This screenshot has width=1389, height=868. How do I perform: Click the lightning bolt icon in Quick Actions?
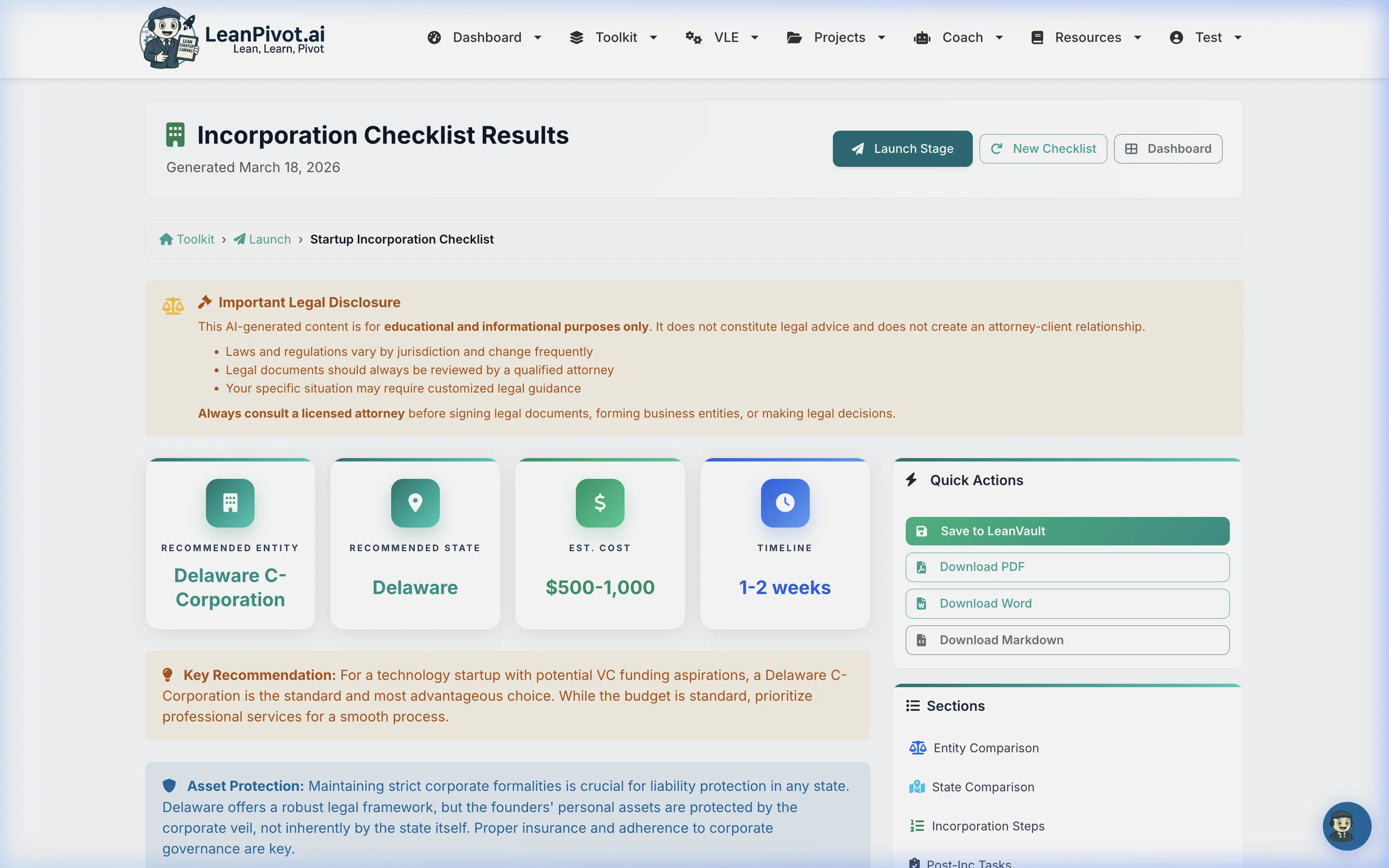click(x=912, y=480)
